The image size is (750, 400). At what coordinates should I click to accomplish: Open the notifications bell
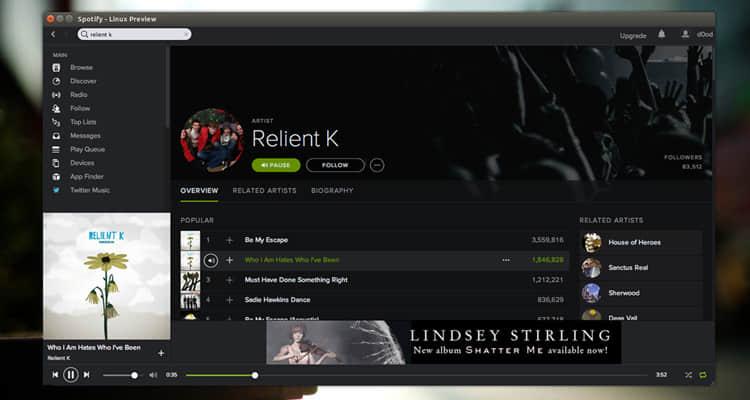661,34
